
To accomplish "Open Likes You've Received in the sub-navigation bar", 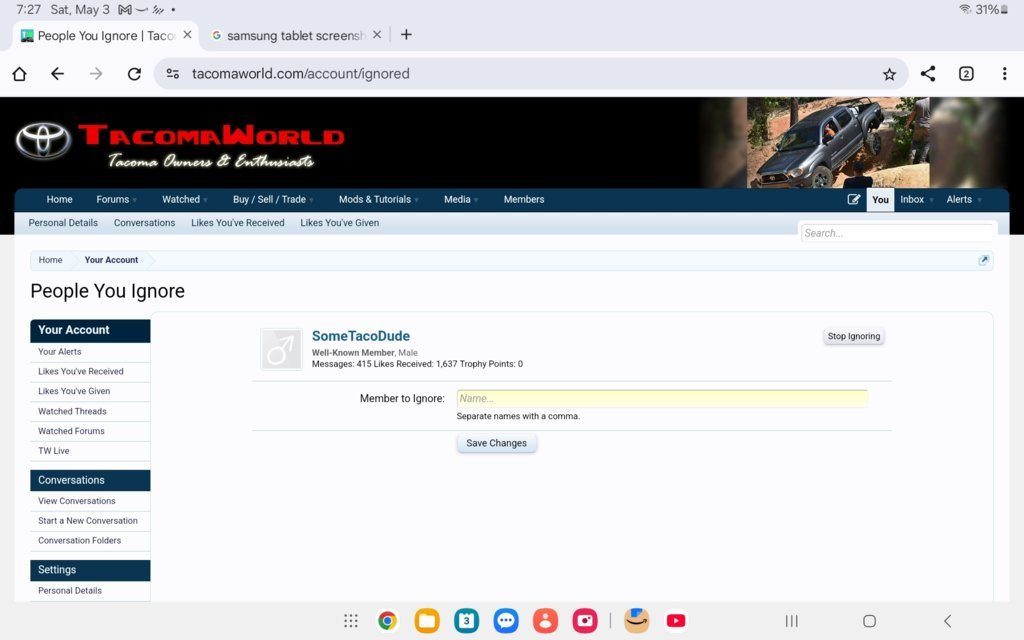I will [238, 223].
